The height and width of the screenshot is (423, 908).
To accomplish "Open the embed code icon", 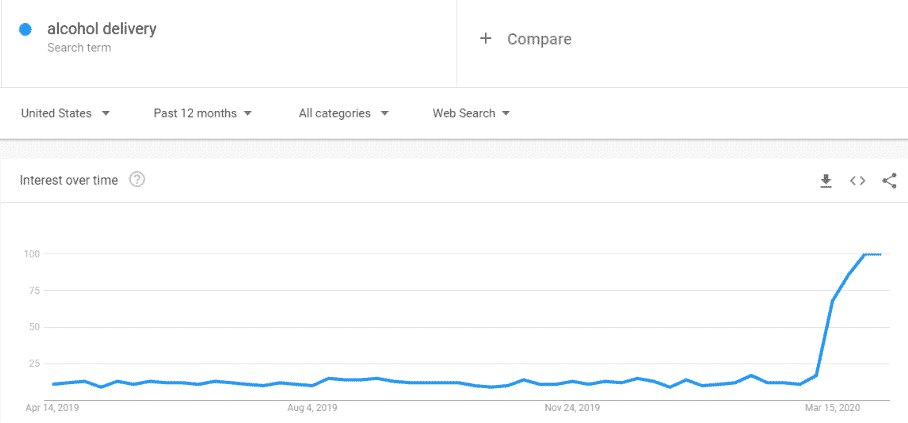I will pyautogui.click(x=858, y=181).
